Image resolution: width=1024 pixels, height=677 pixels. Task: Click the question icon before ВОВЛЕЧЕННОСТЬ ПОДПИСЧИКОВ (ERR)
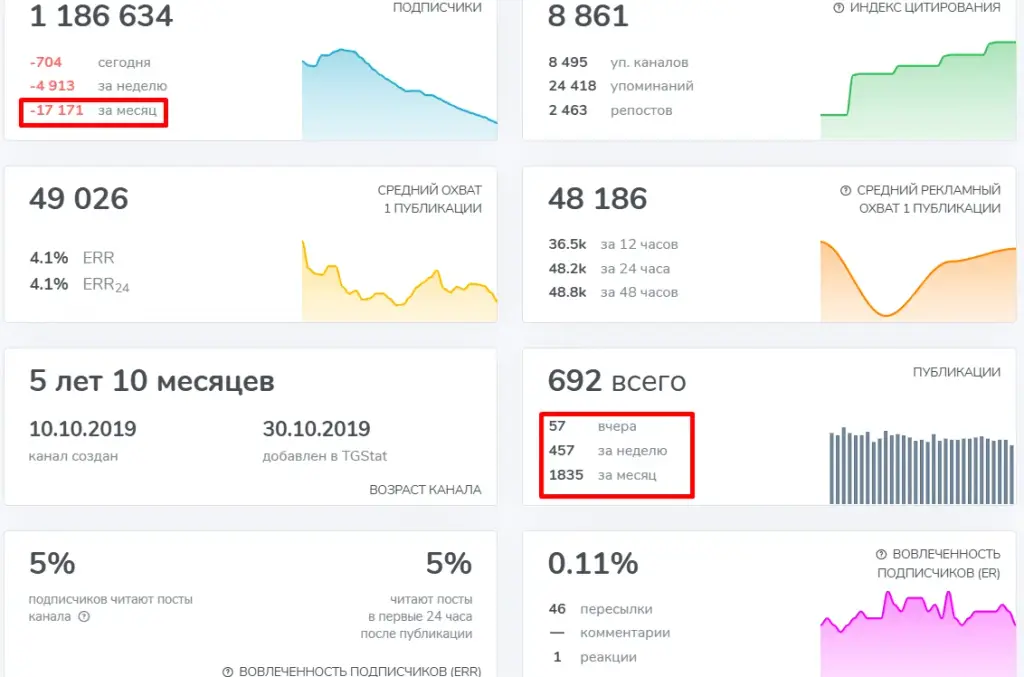tap(228, 671)
